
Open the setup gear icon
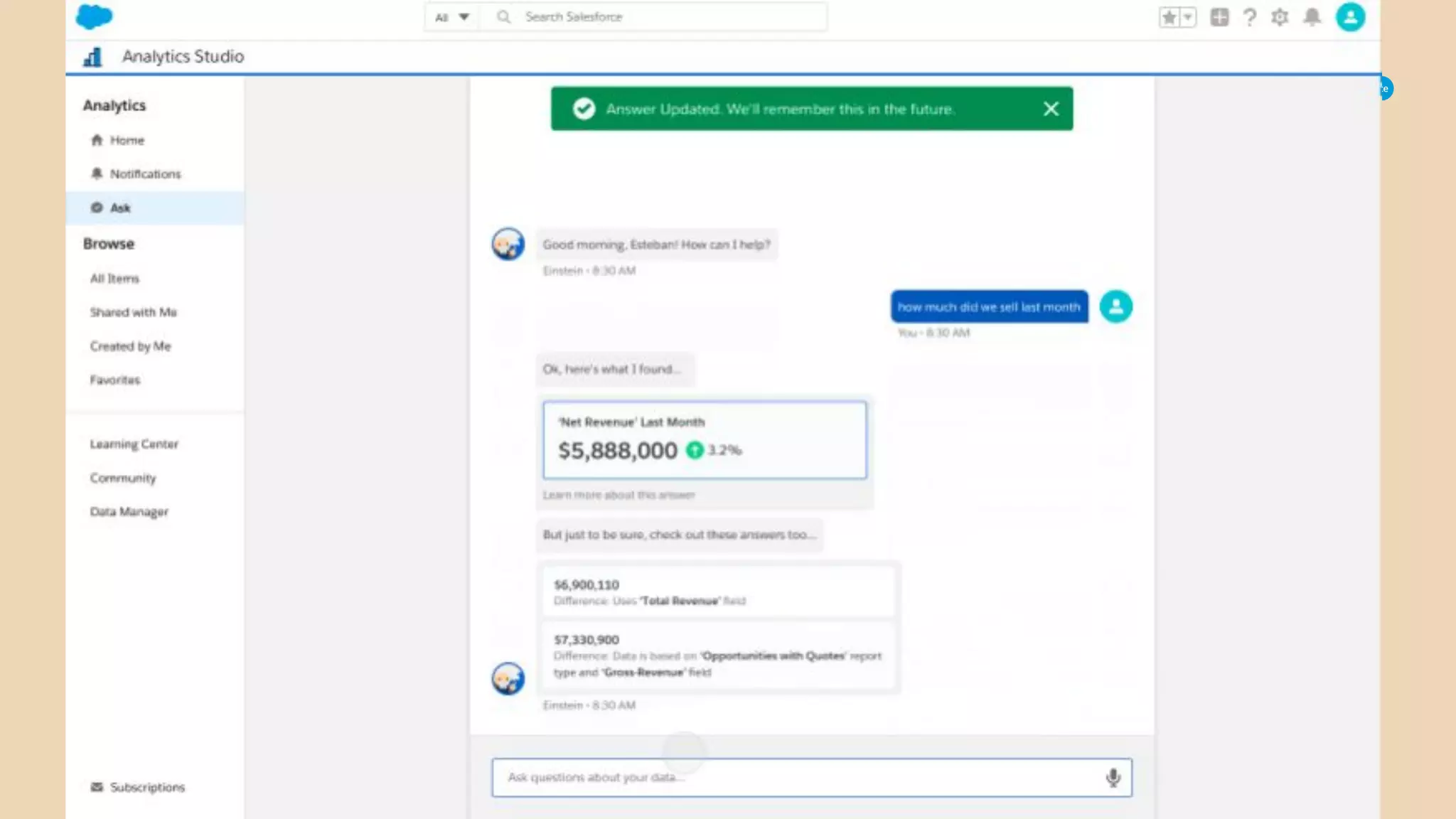1280,17
